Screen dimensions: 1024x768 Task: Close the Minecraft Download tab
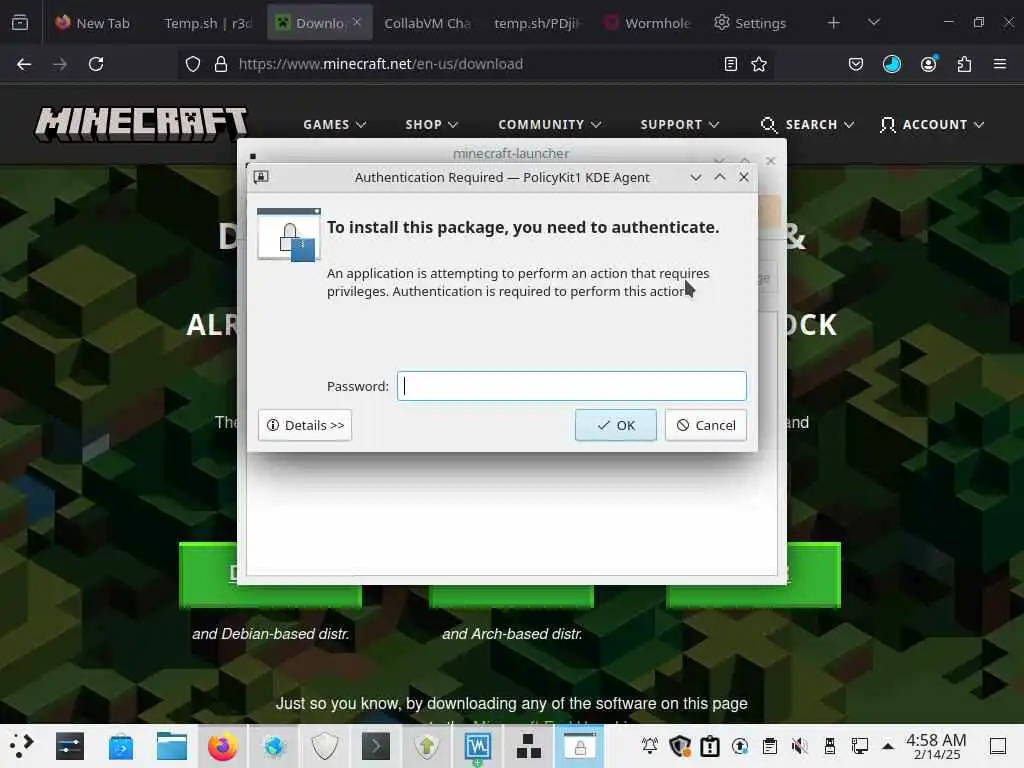357,22
